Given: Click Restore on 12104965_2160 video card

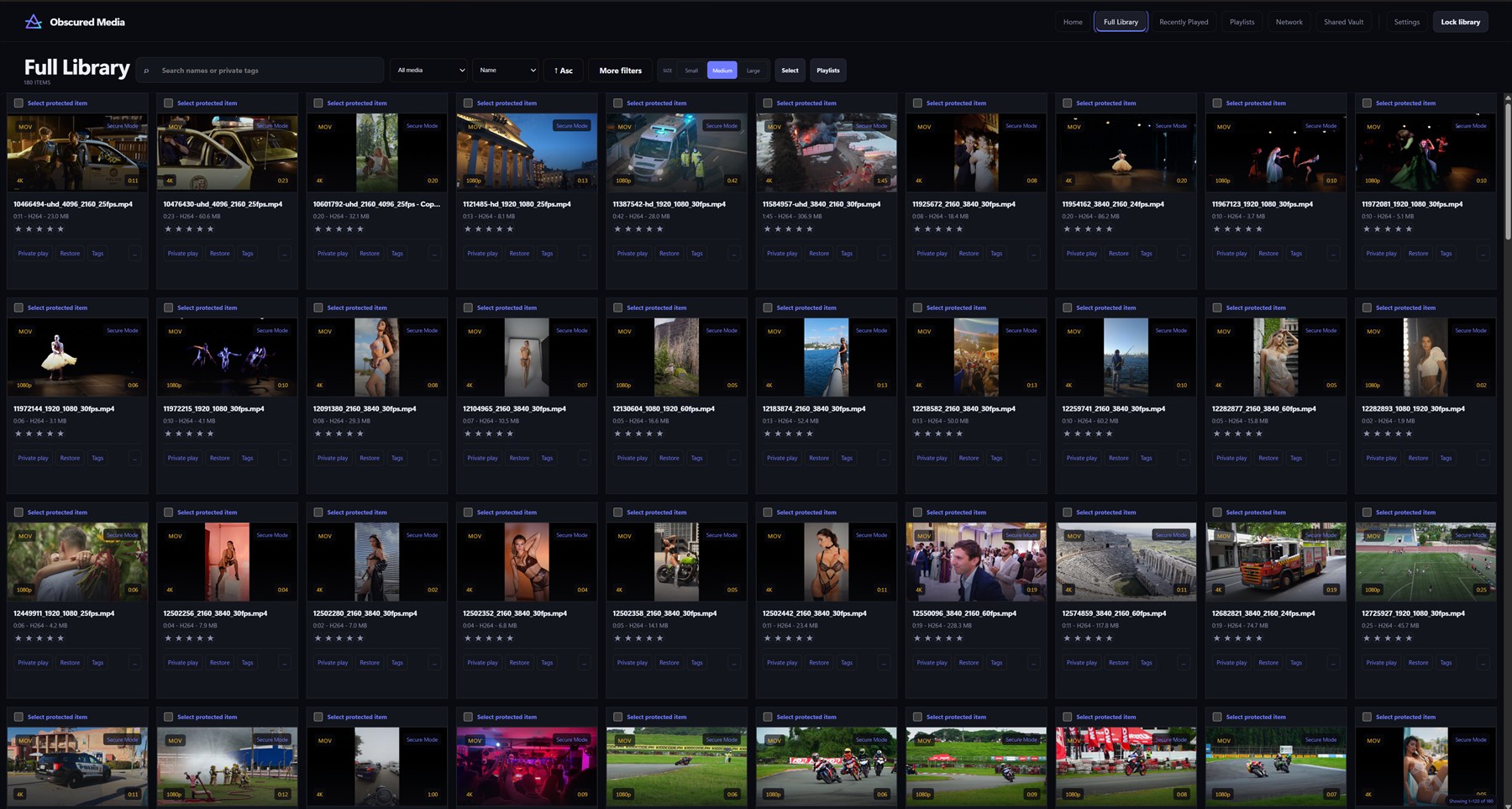Looking at the screenshot, I should click(x=519, y=458).
